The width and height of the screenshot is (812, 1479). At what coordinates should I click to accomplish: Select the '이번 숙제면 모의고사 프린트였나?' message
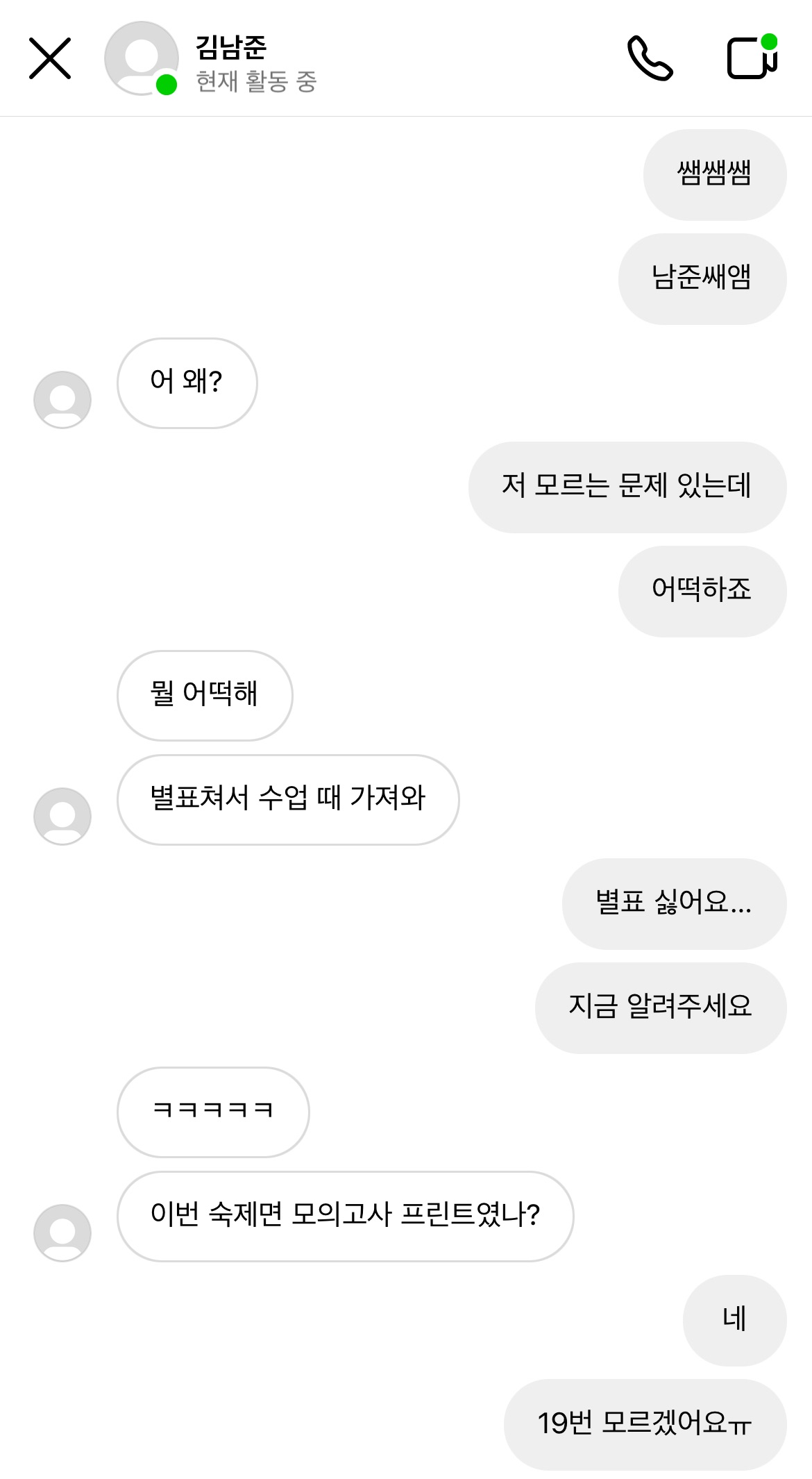[x=345, y=1216]
